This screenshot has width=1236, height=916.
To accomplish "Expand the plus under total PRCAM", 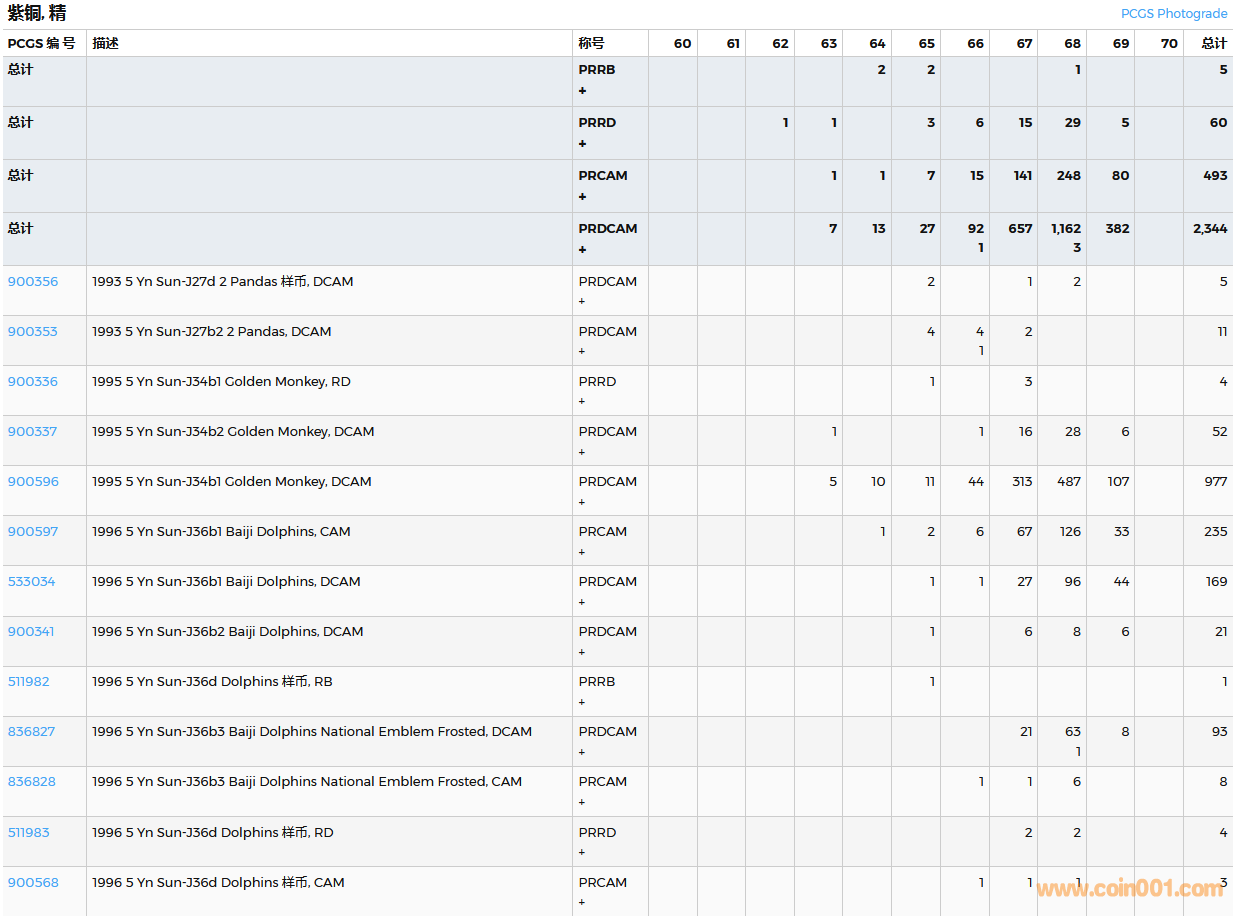I will click(x=582, y=197).
